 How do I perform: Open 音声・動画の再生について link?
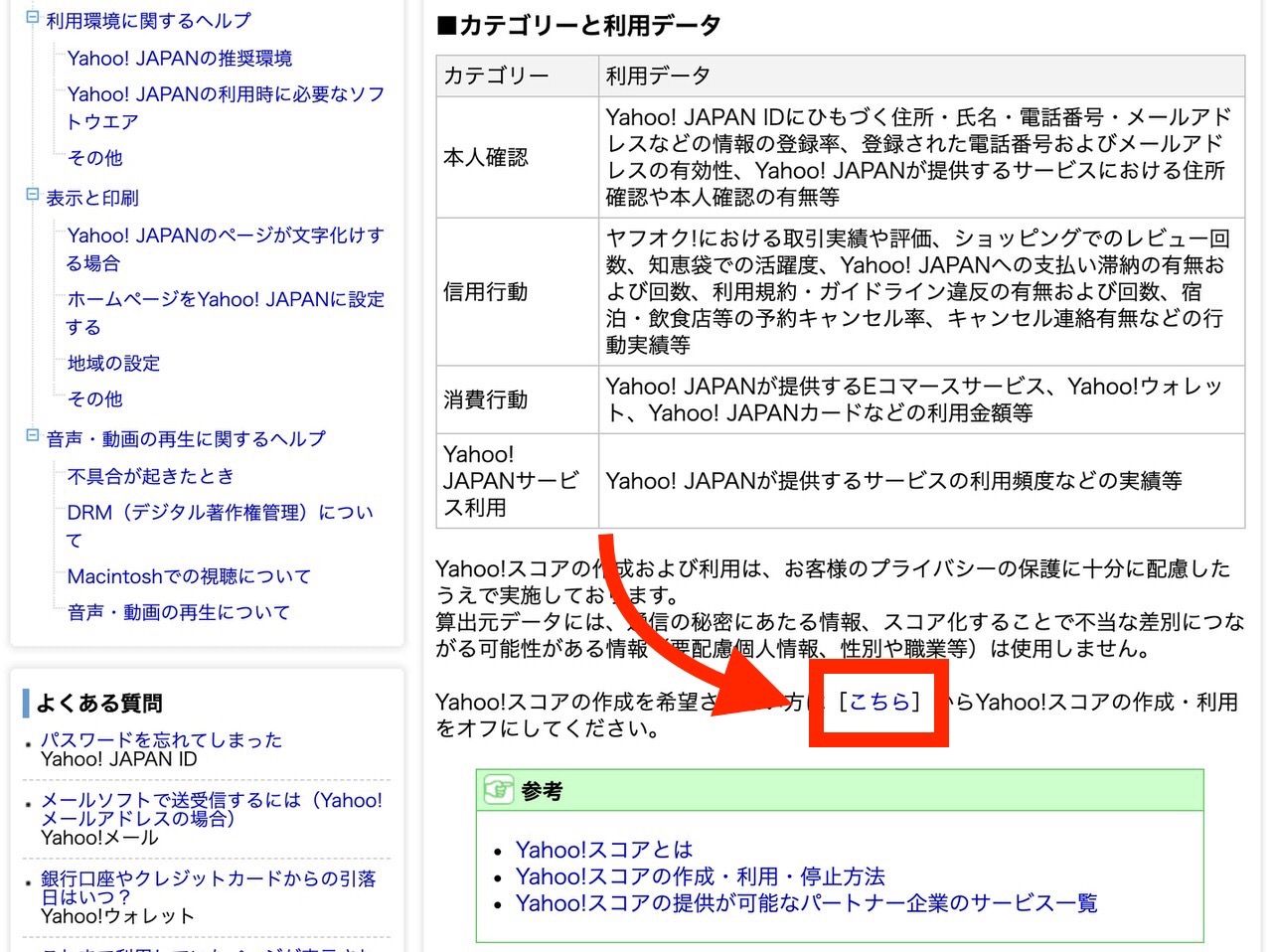click(179, 612)
